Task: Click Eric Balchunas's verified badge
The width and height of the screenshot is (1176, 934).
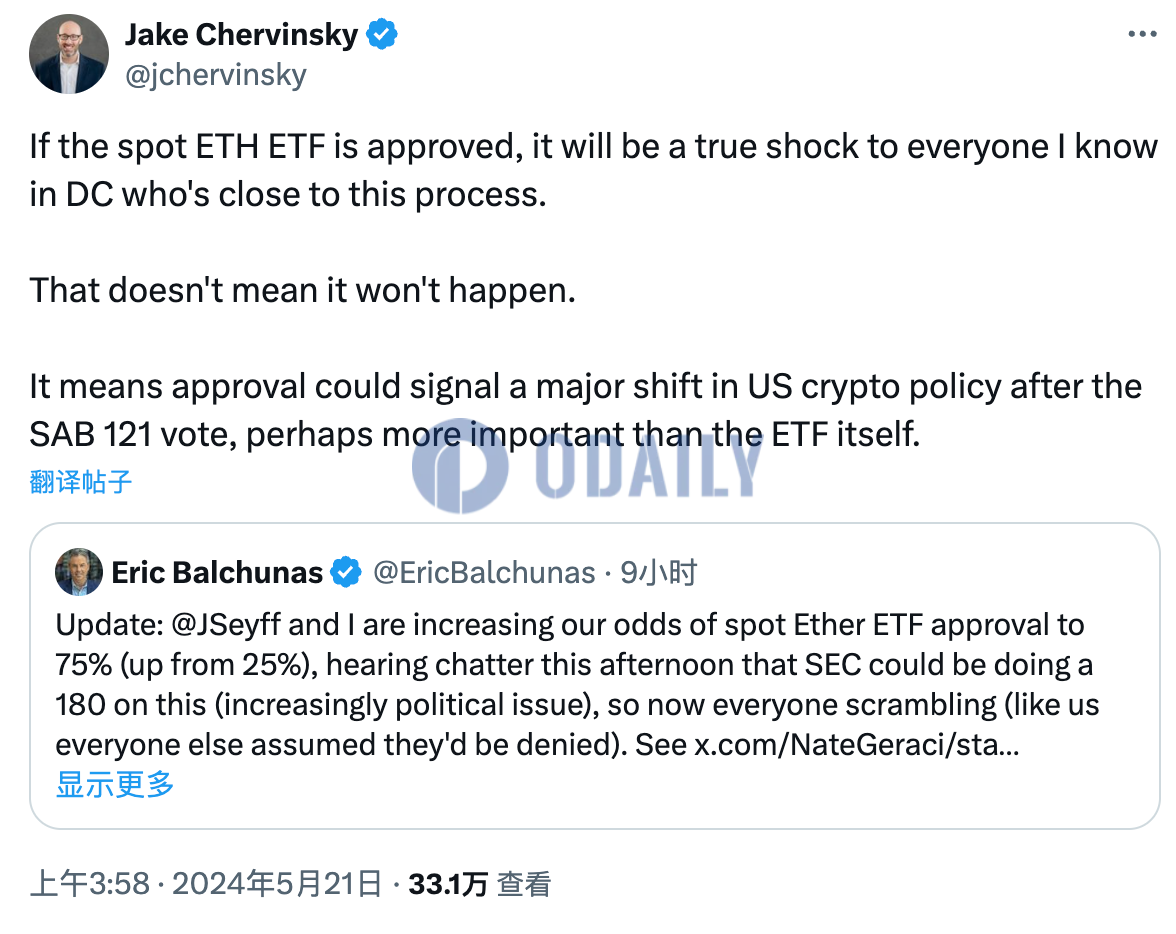Action: point(346,572)
